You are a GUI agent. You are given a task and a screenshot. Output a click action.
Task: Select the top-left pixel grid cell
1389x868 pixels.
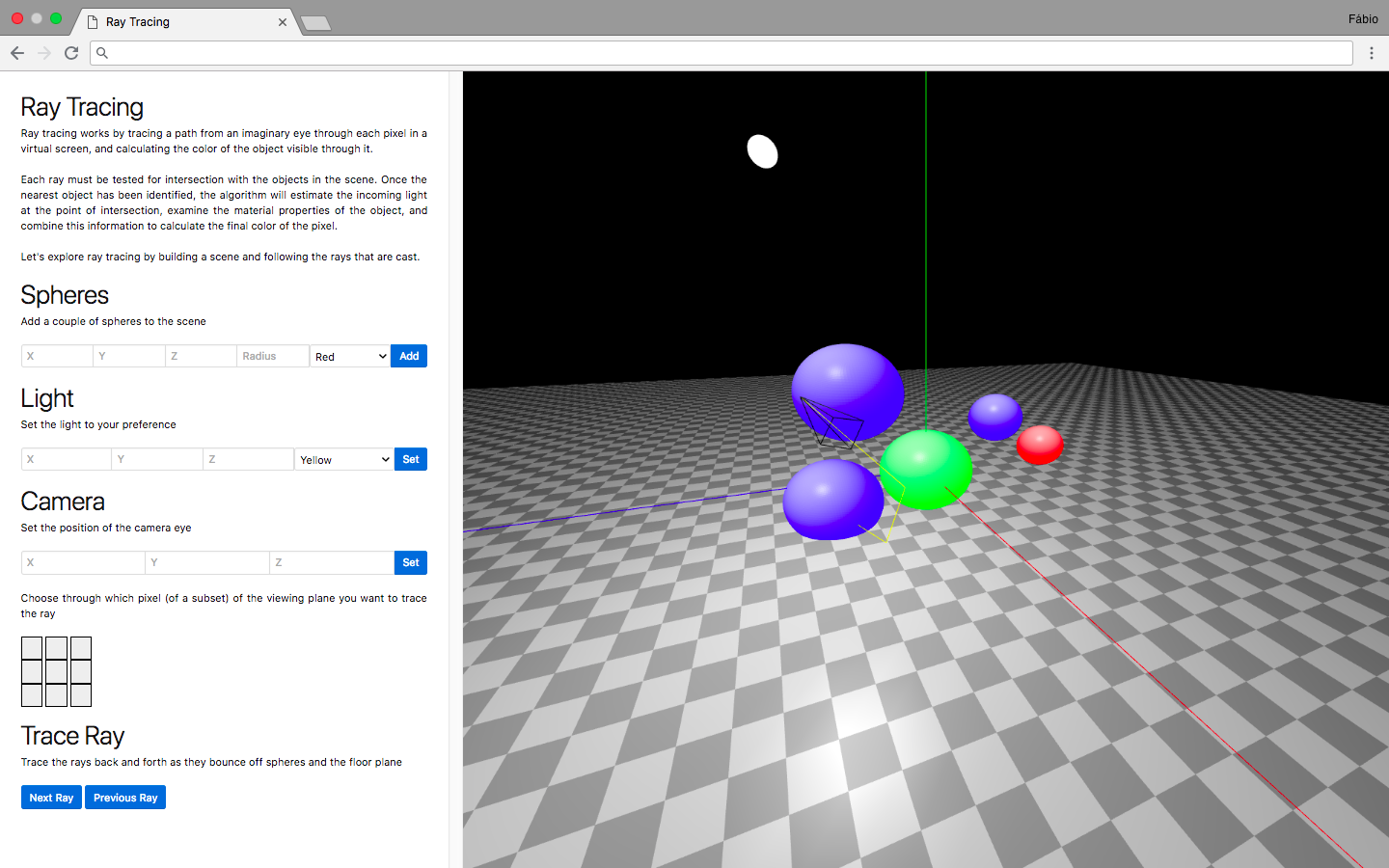pos(32,648)
